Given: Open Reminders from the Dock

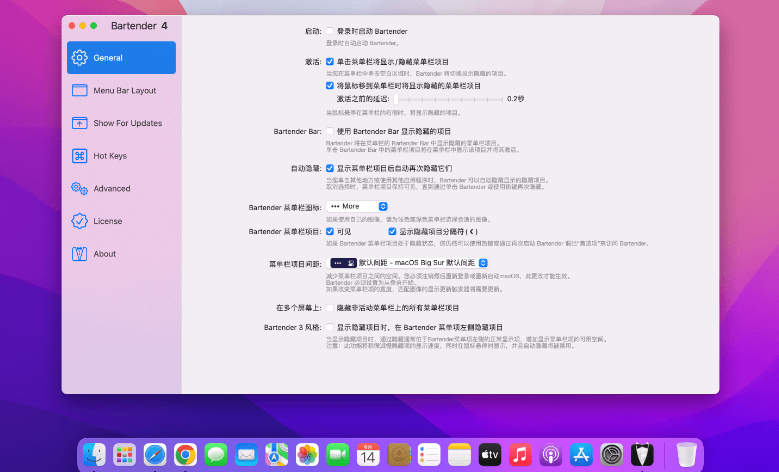Looking at the screenshot, I should [429, 455].
